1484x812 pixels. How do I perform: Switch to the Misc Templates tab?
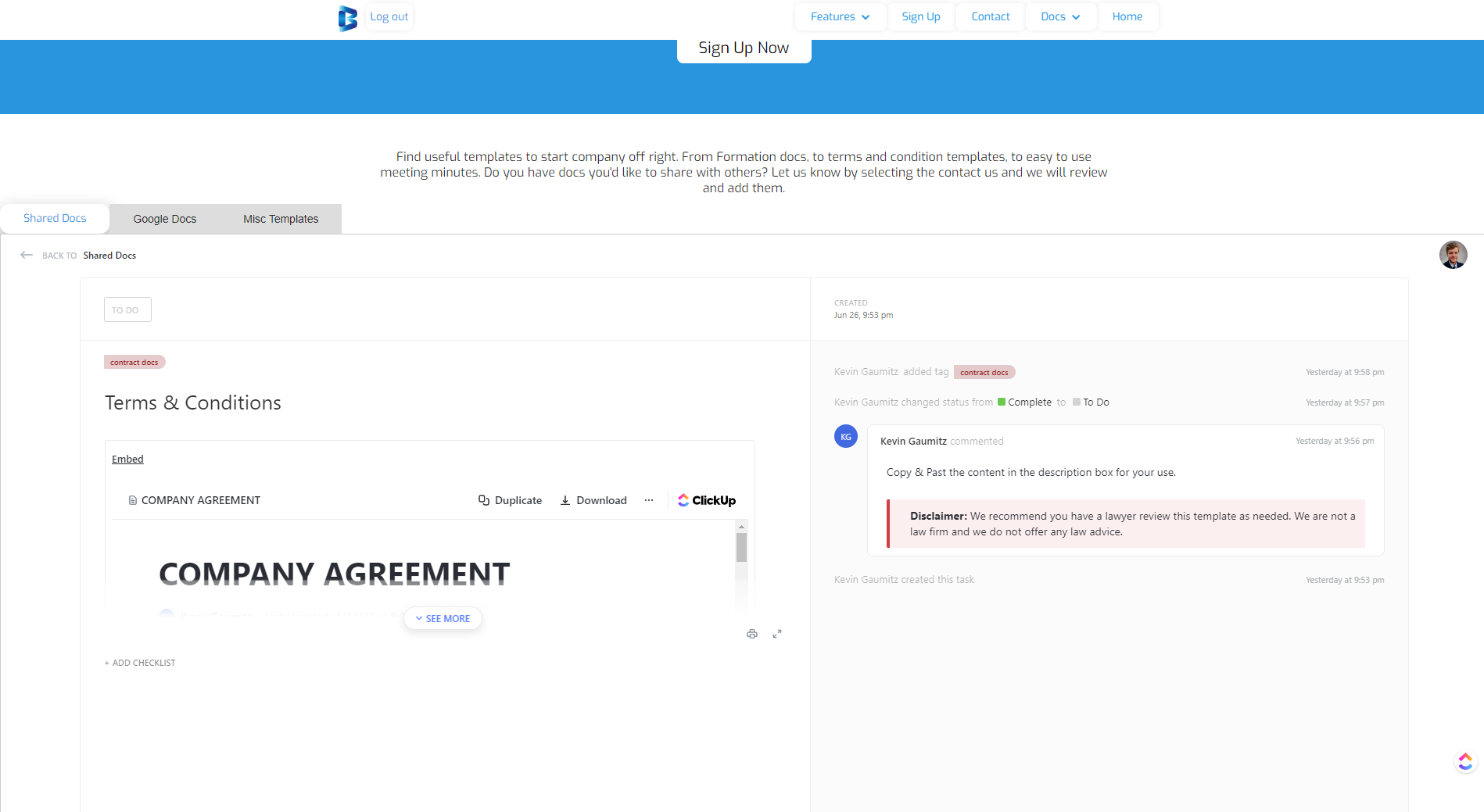point(281,219)
